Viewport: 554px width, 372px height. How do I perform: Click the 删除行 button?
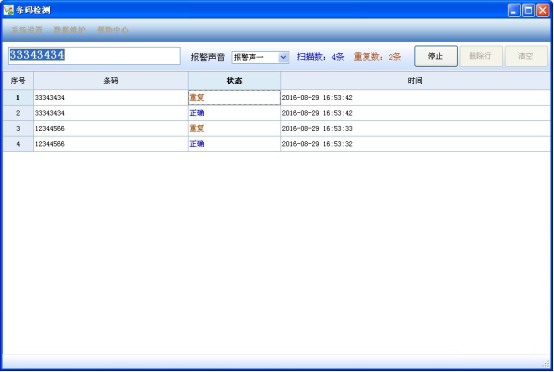[x=481, y=56]
